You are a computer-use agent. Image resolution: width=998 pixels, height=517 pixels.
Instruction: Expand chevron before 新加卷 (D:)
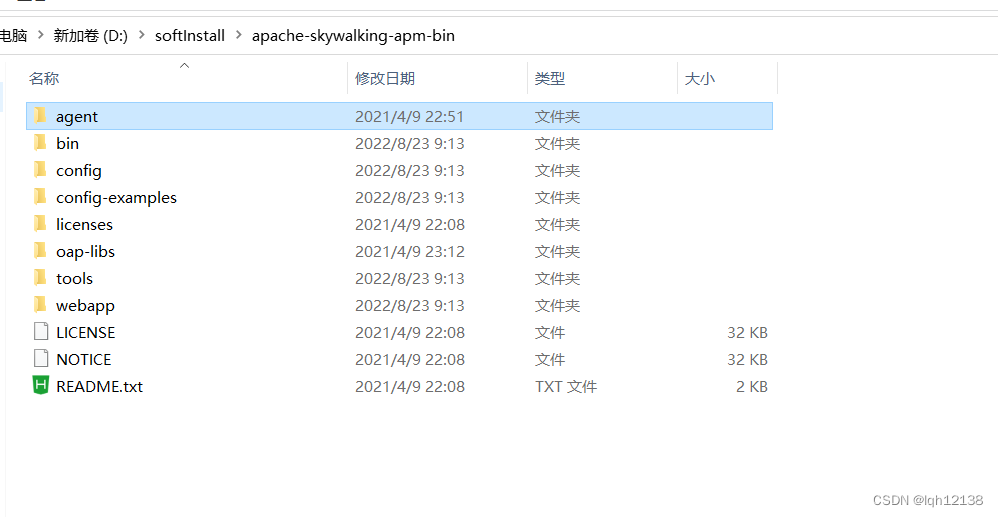point(41,36)
